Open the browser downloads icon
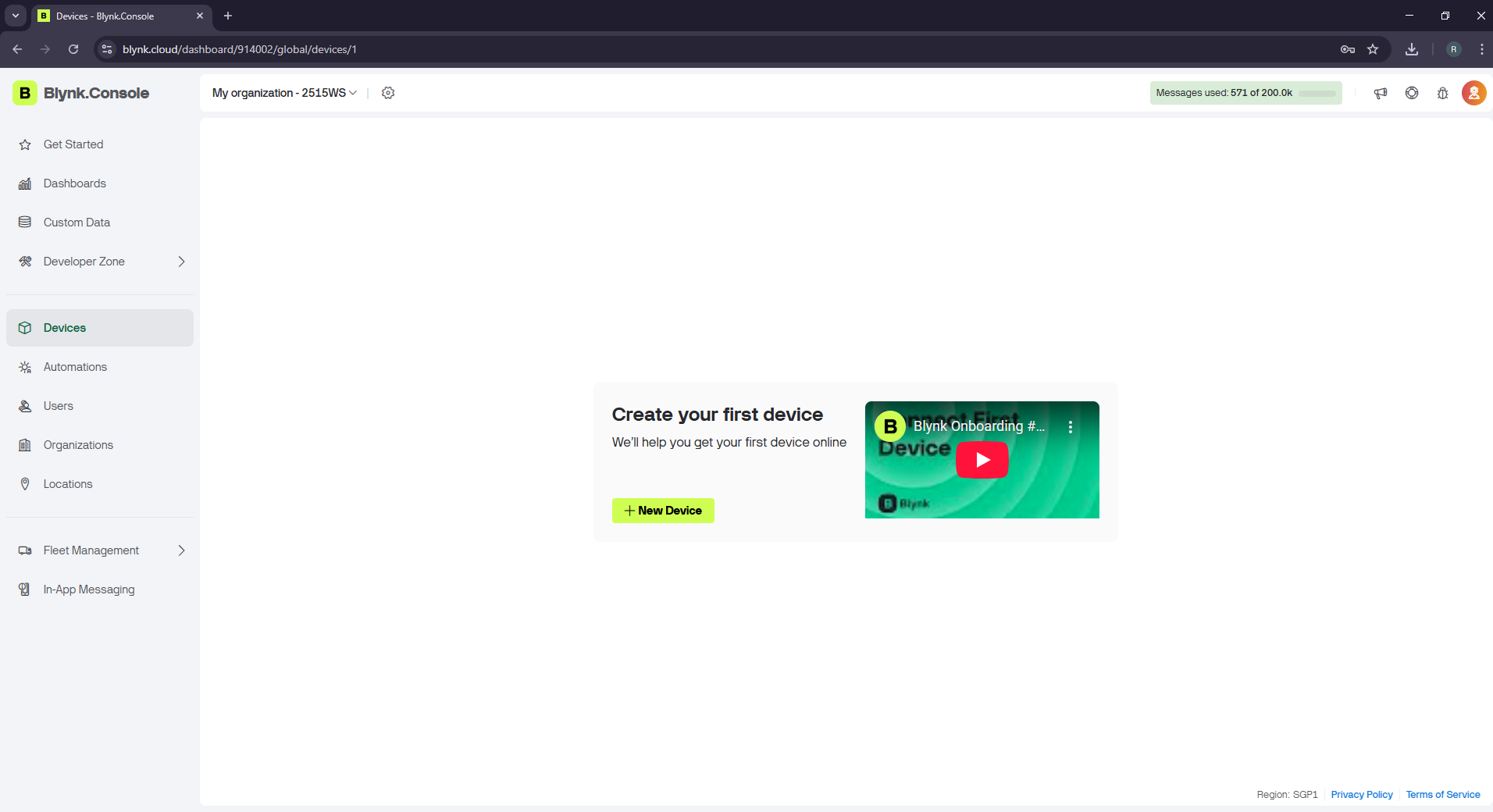 (1412, 49)
